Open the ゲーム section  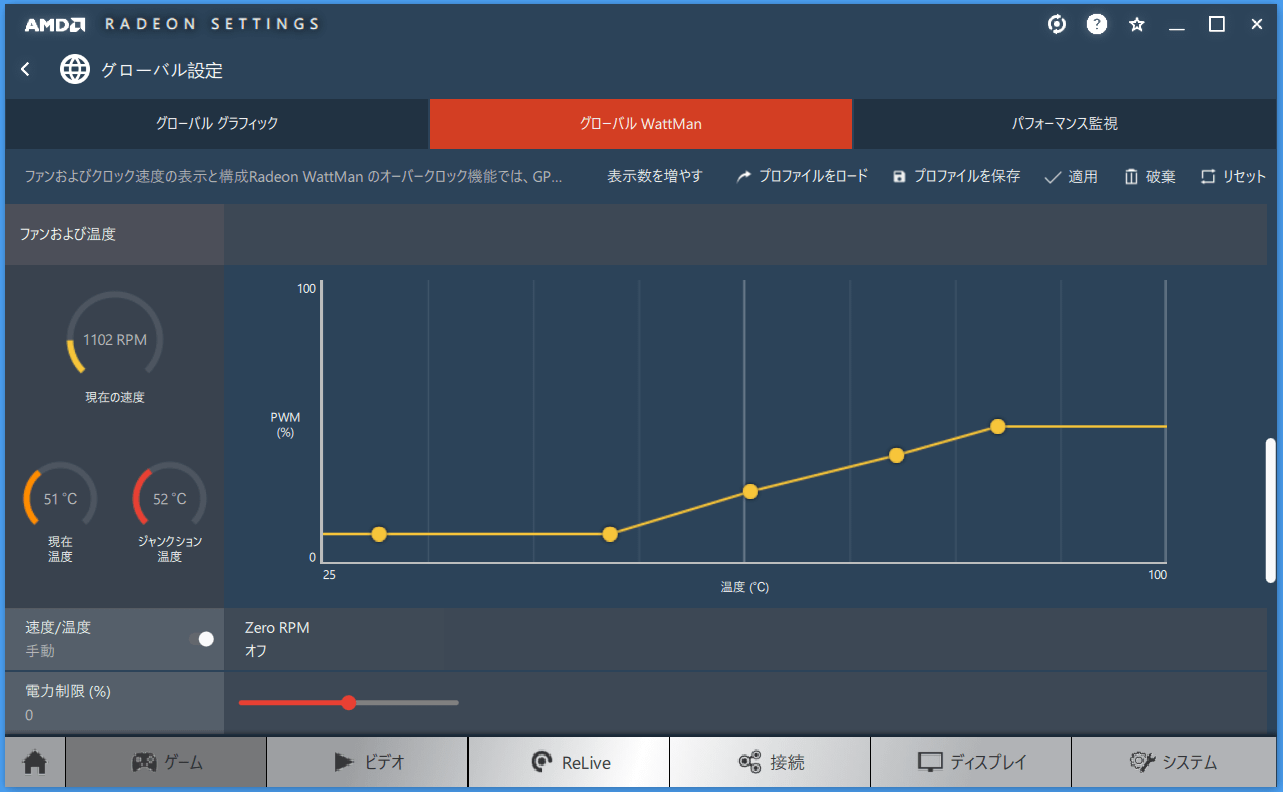pyautogui.click(x=166, y=762)
